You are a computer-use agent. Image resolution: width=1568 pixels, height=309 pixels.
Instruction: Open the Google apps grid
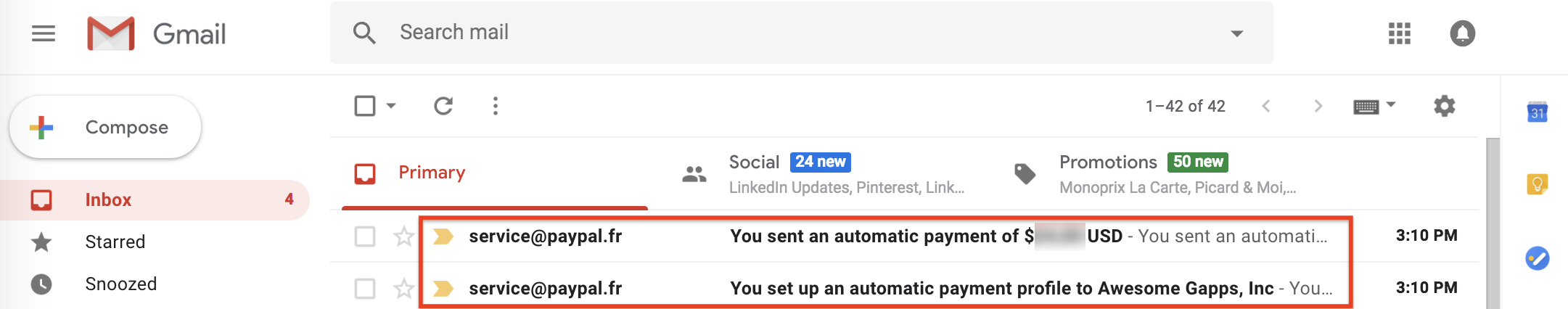tap(1399, 33)
